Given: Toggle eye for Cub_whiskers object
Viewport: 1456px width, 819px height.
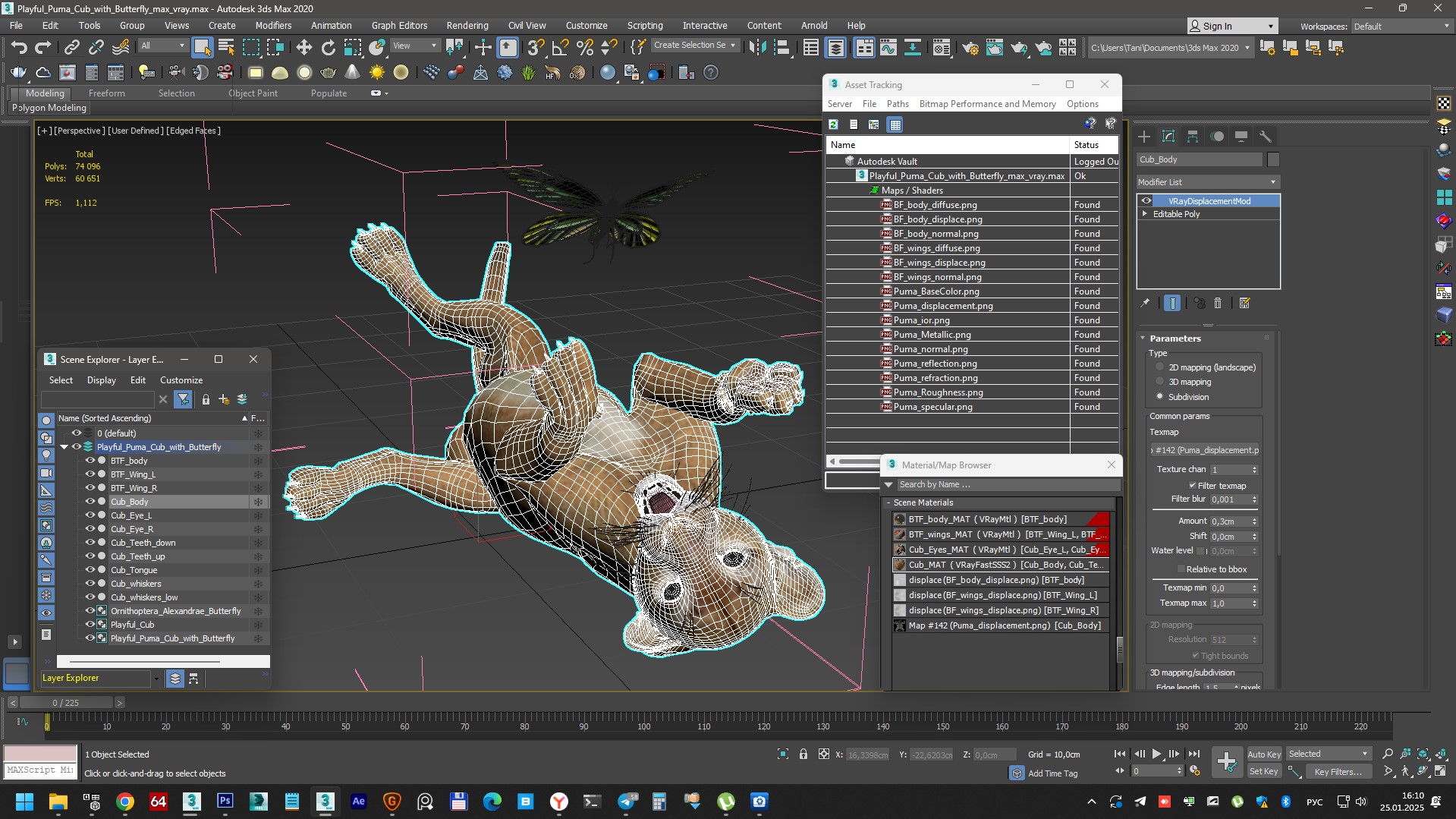Looking at the screenshot, I should coord(90,584).
